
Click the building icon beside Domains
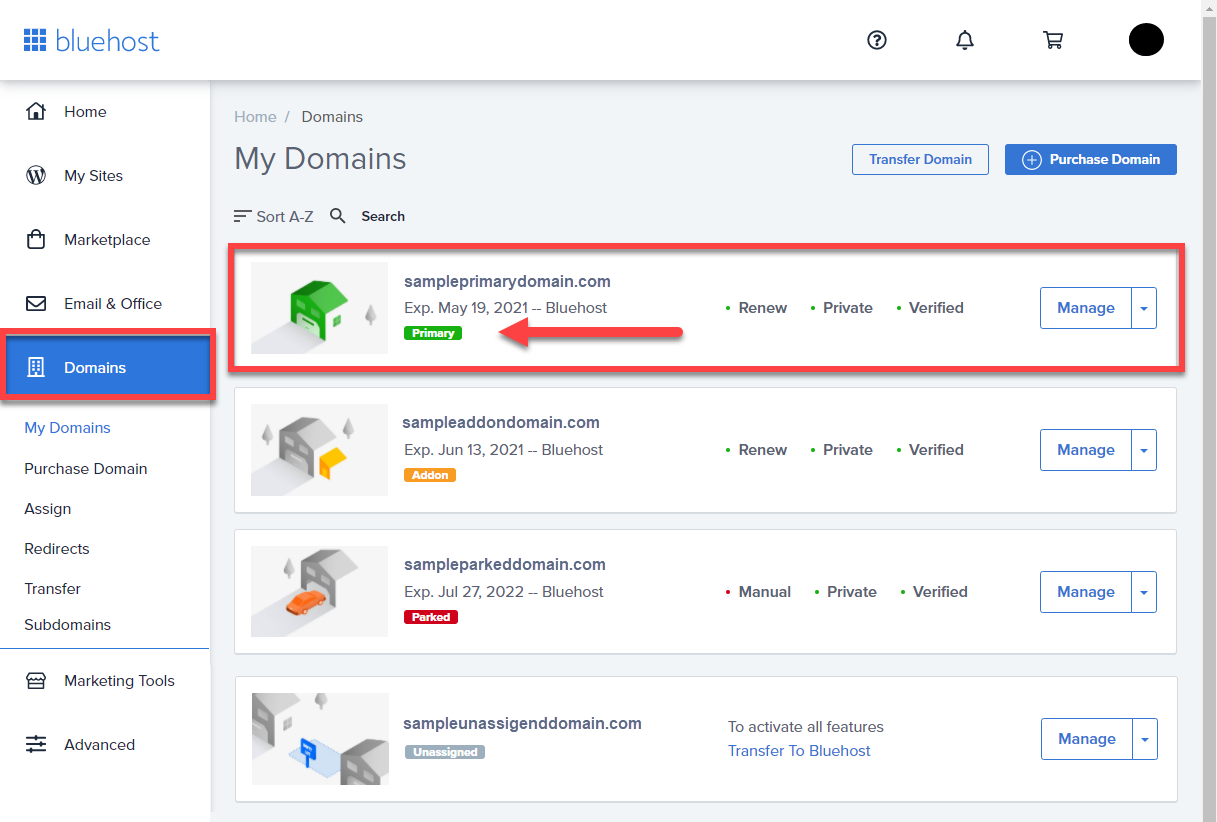pyautogui.click(x=36, y=367)
